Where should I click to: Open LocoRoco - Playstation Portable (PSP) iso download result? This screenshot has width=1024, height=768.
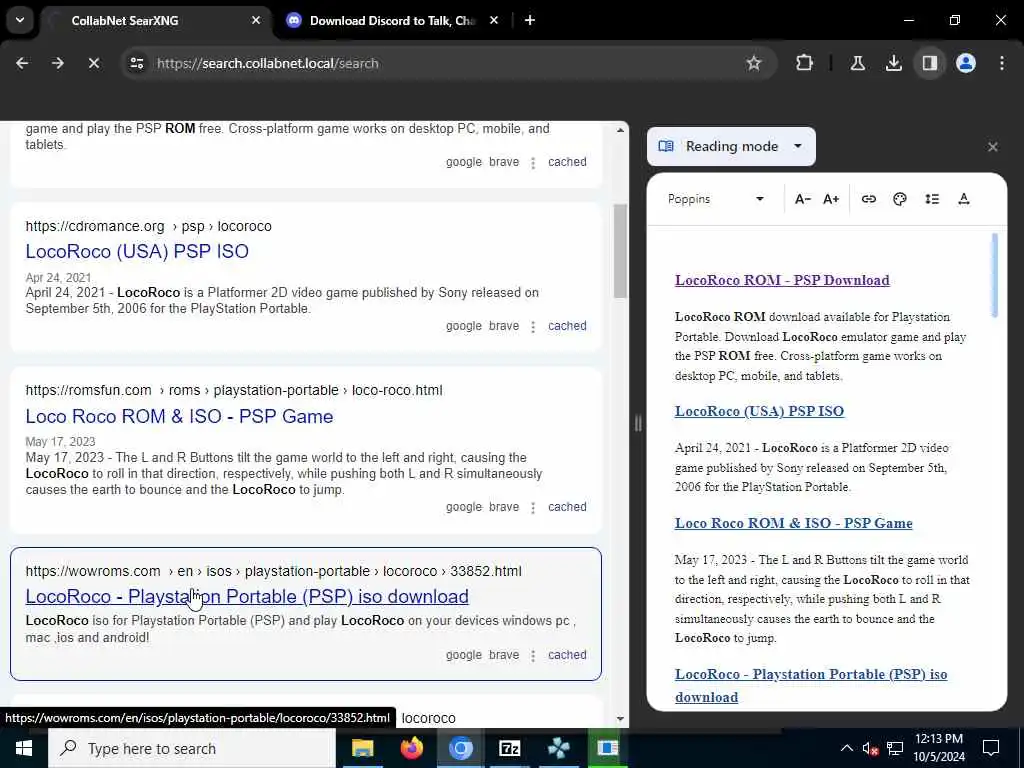(247, 597)
